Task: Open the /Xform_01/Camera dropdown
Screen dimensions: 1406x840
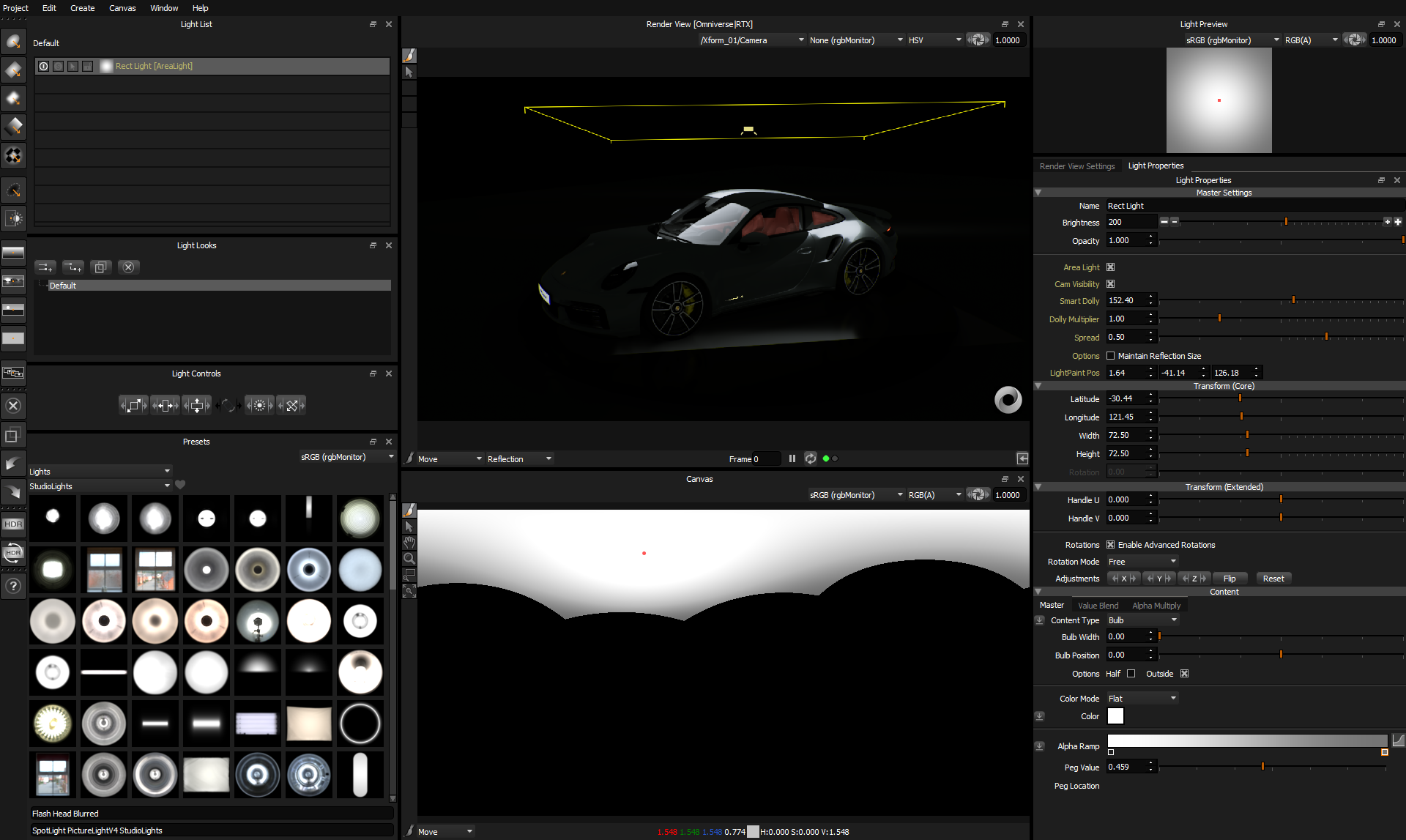Action: point(752,40)
